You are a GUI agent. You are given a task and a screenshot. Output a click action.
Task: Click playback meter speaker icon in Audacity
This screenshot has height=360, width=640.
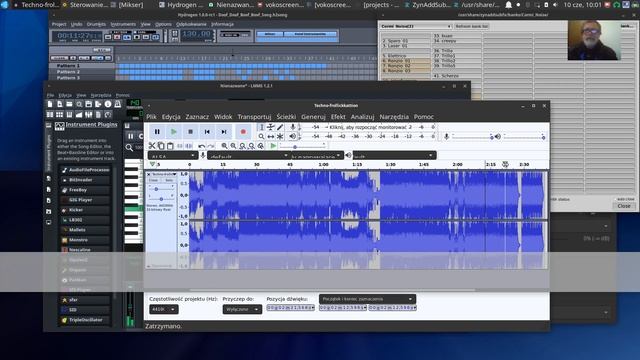pyautogui.click(x=293, y=136)
